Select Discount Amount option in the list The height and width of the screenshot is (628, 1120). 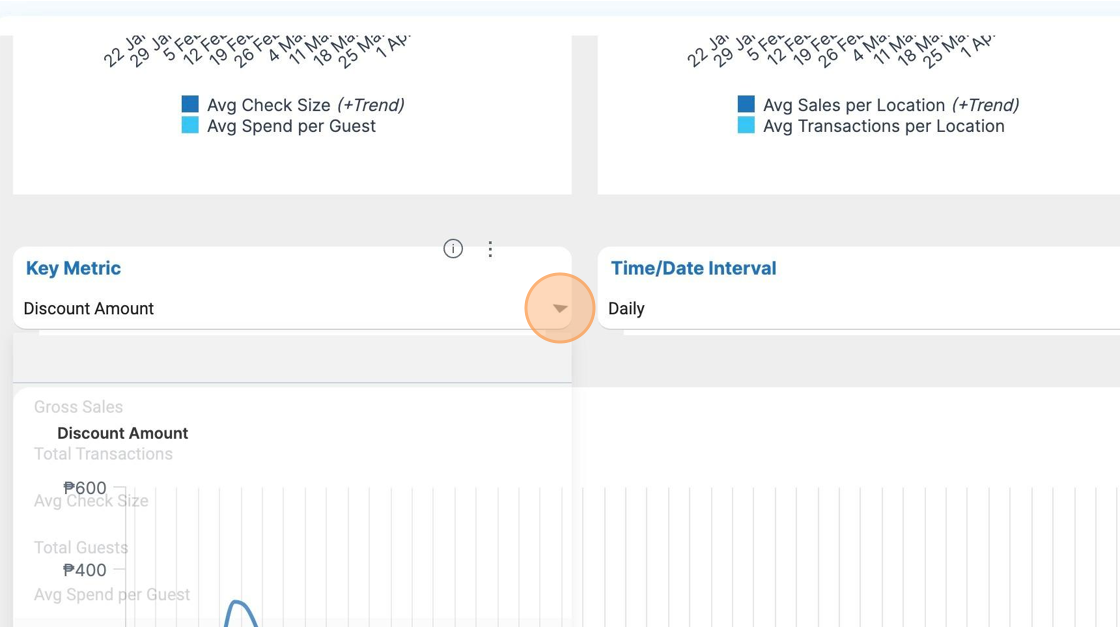123,433
